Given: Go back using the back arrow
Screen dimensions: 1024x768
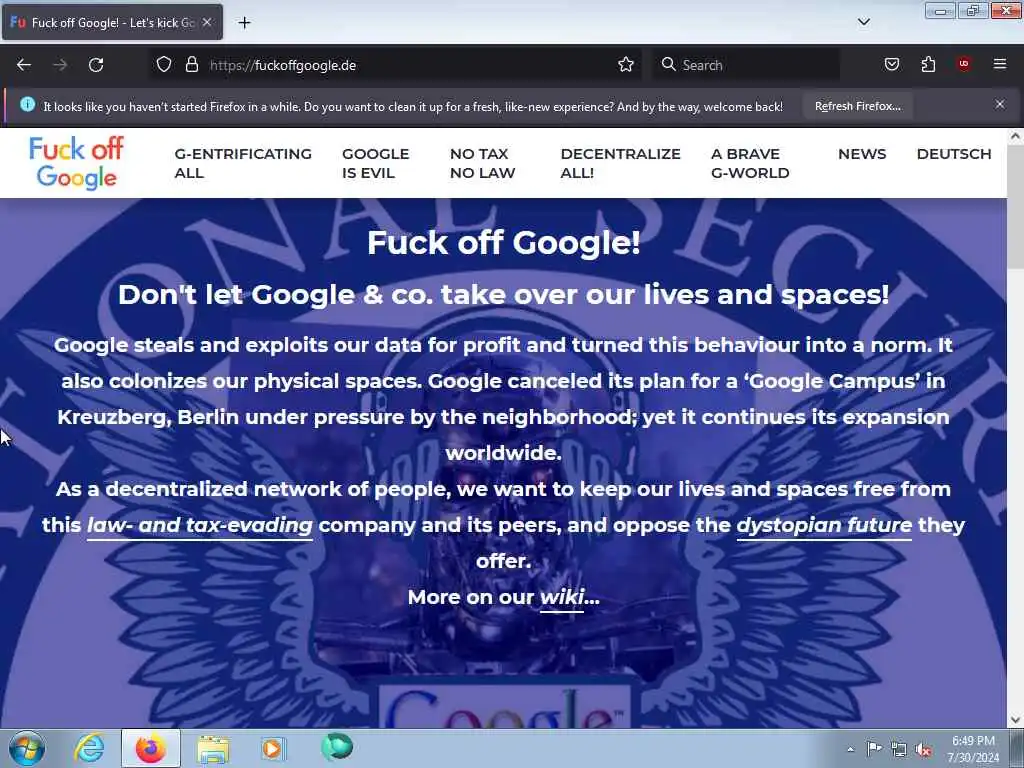Looking at the screenshot, I should click(24, 65).
